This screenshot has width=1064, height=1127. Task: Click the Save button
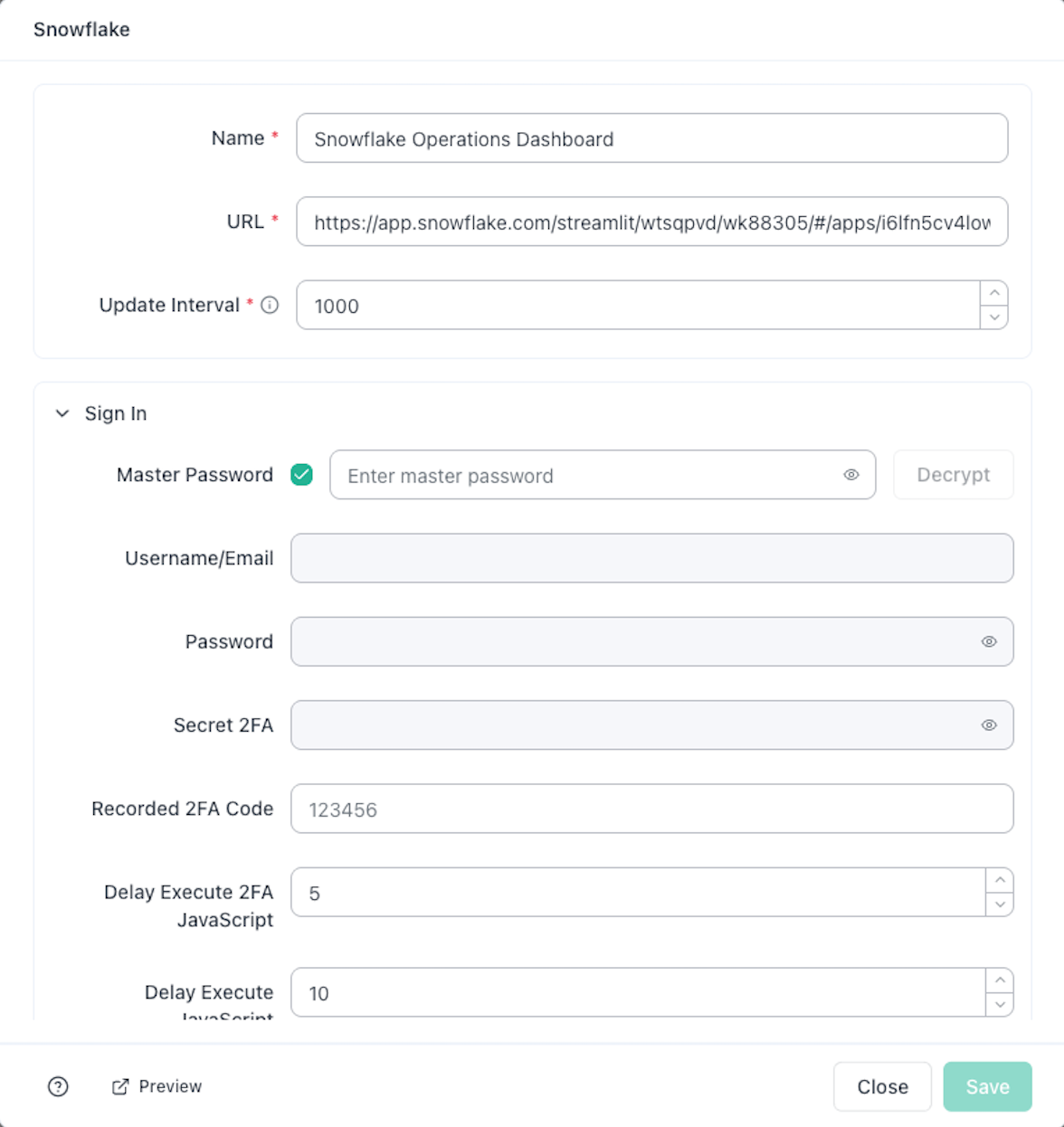click(987, 1086)
